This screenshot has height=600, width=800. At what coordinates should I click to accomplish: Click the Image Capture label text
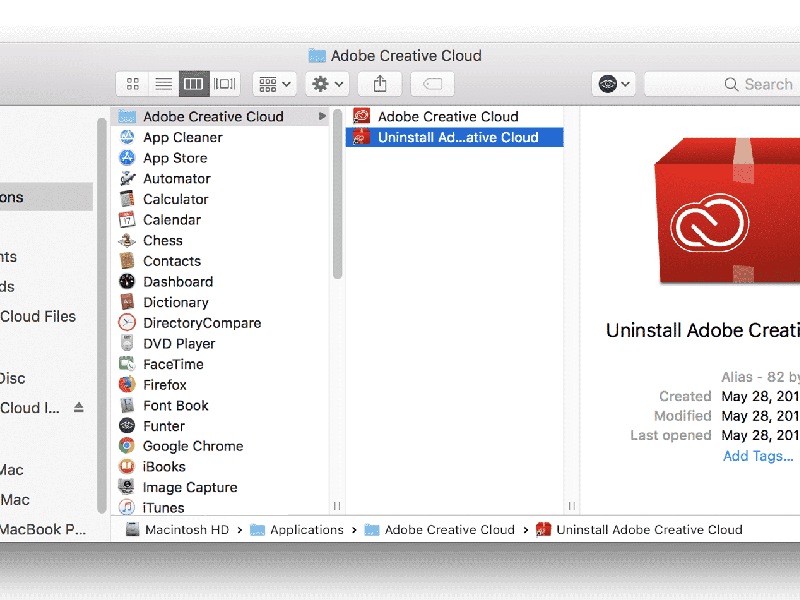coord(190,487)
